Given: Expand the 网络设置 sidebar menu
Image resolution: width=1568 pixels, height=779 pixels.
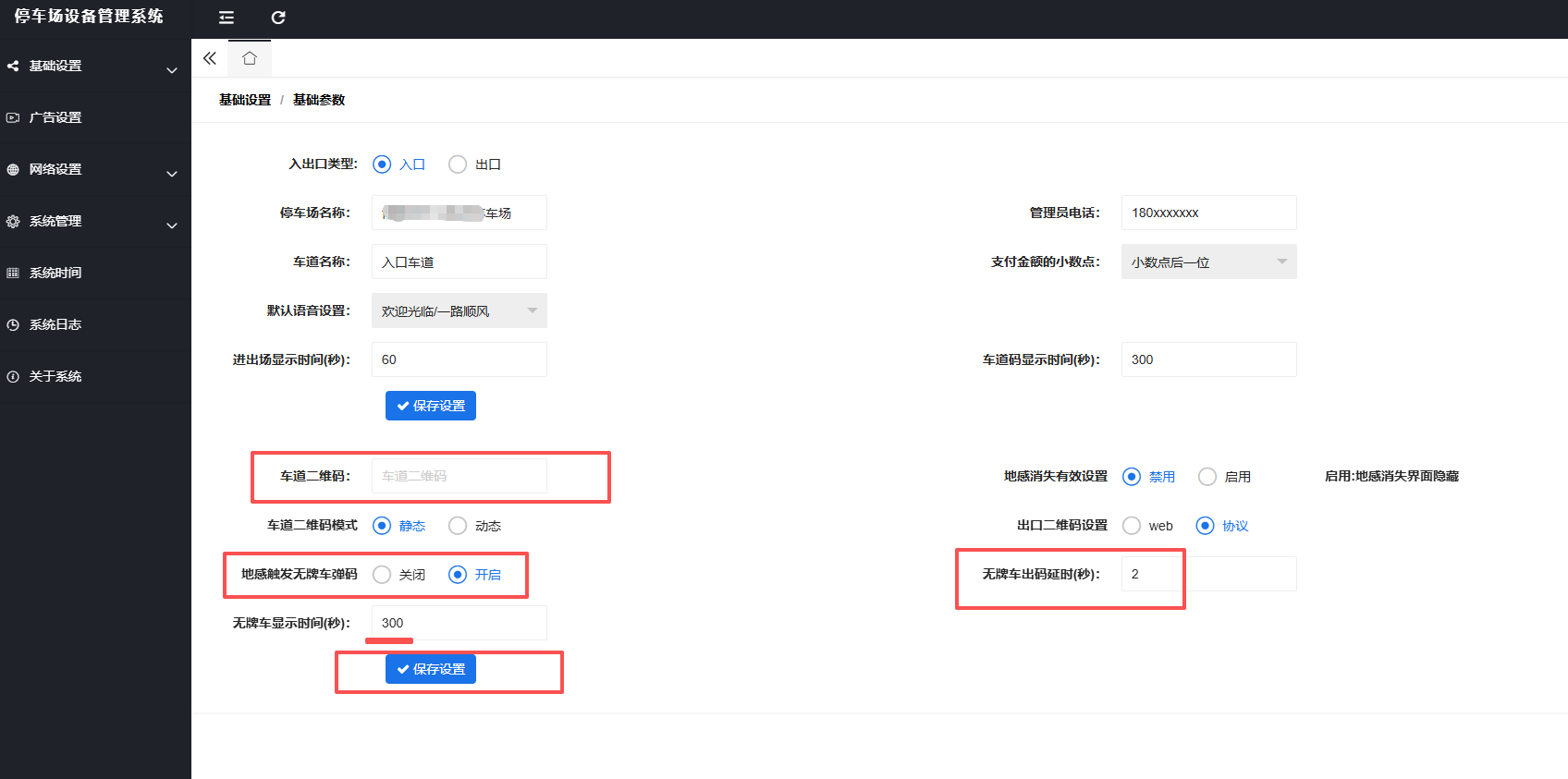Looking at the screenshot, I should 95,170.
